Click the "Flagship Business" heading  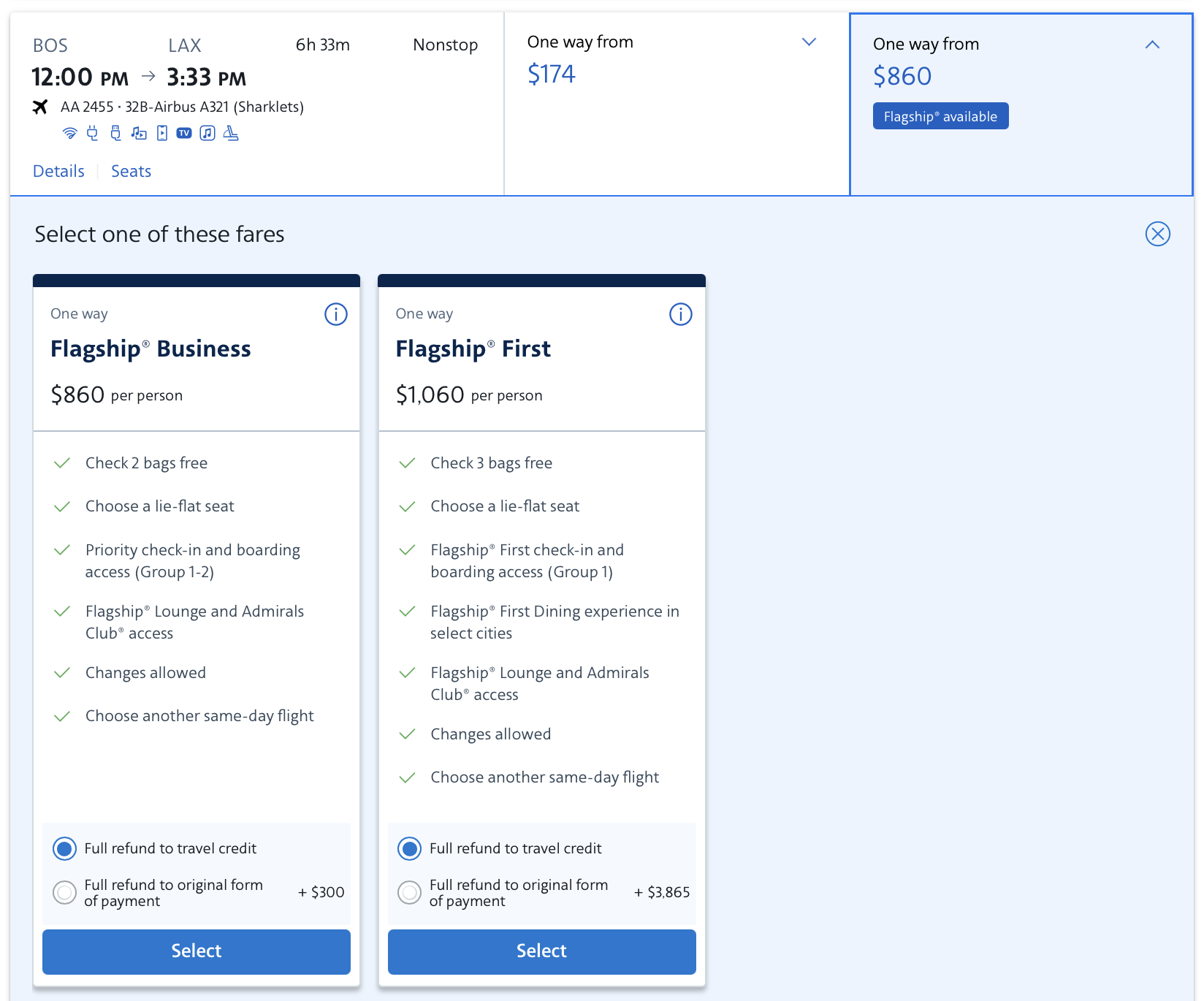150,349
